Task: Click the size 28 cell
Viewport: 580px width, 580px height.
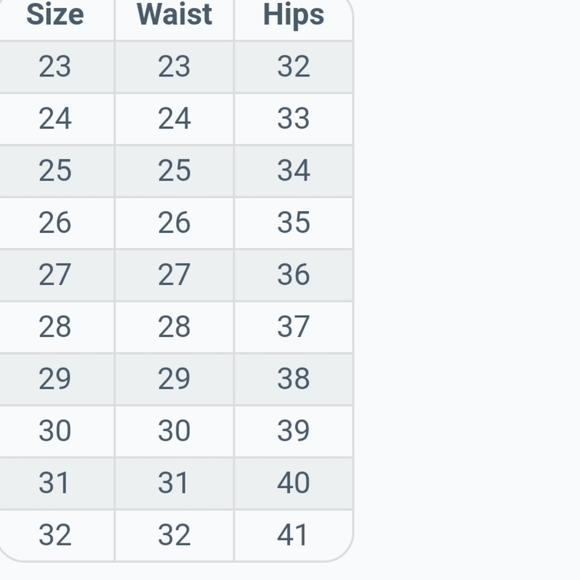Action: [x=55, y=327]
